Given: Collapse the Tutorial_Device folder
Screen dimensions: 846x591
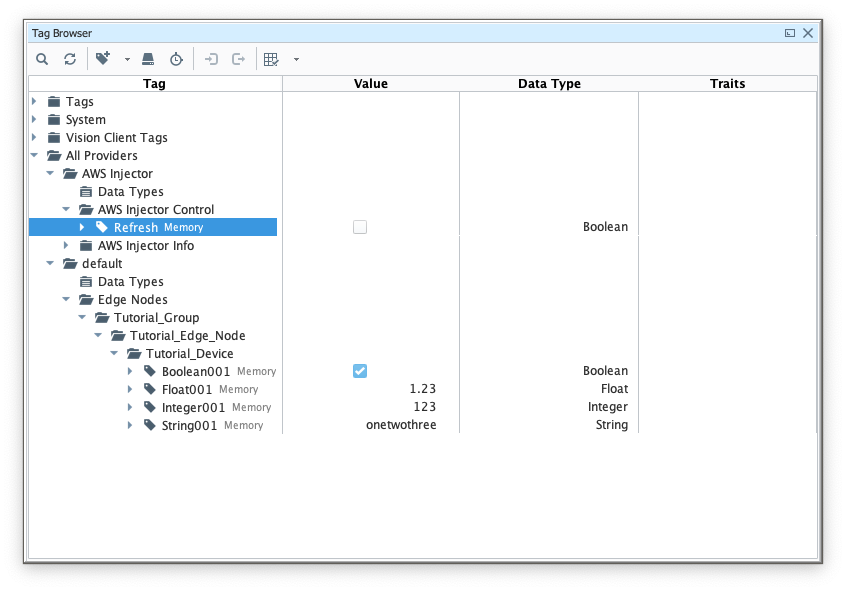Looking at the screenshot, I should [x=114, y=353].
